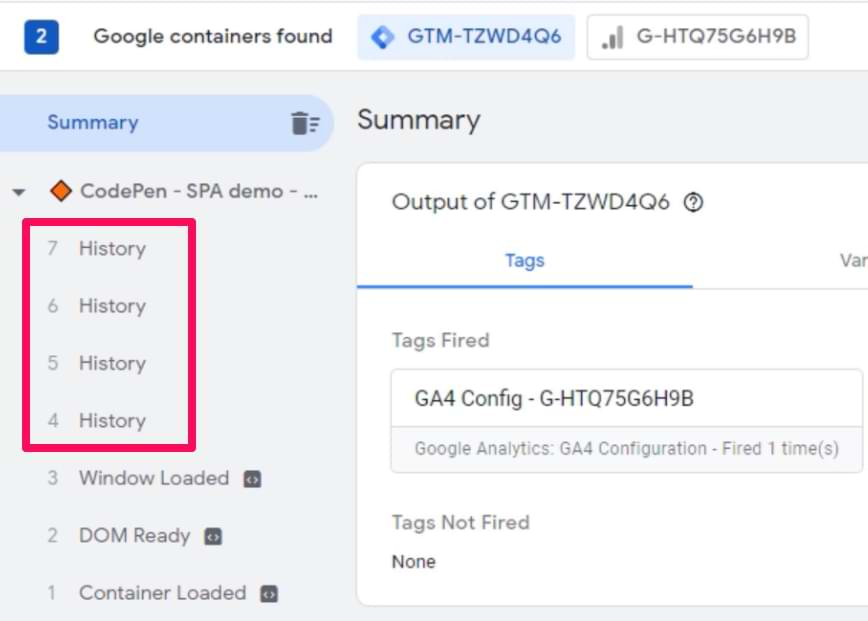This screenshot has height=621, width=868.
Task: Collapse the CodePen SPA demo tree
Action: coord(19,192)
